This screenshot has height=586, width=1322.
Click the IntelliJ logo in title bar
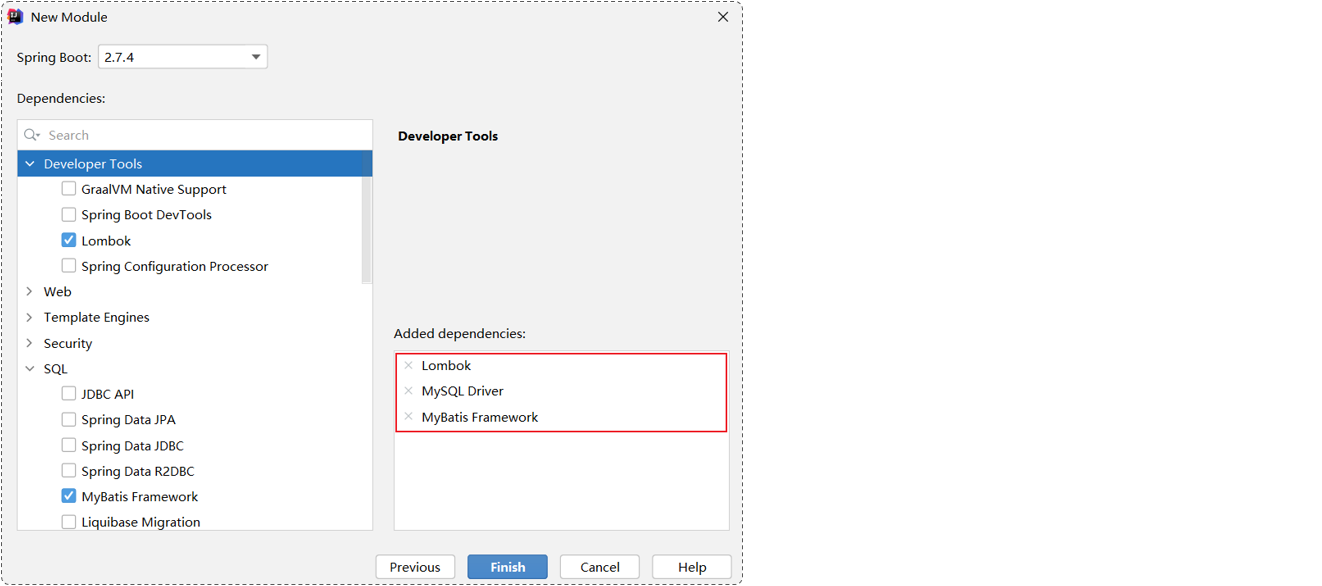[x=15, y=17]
